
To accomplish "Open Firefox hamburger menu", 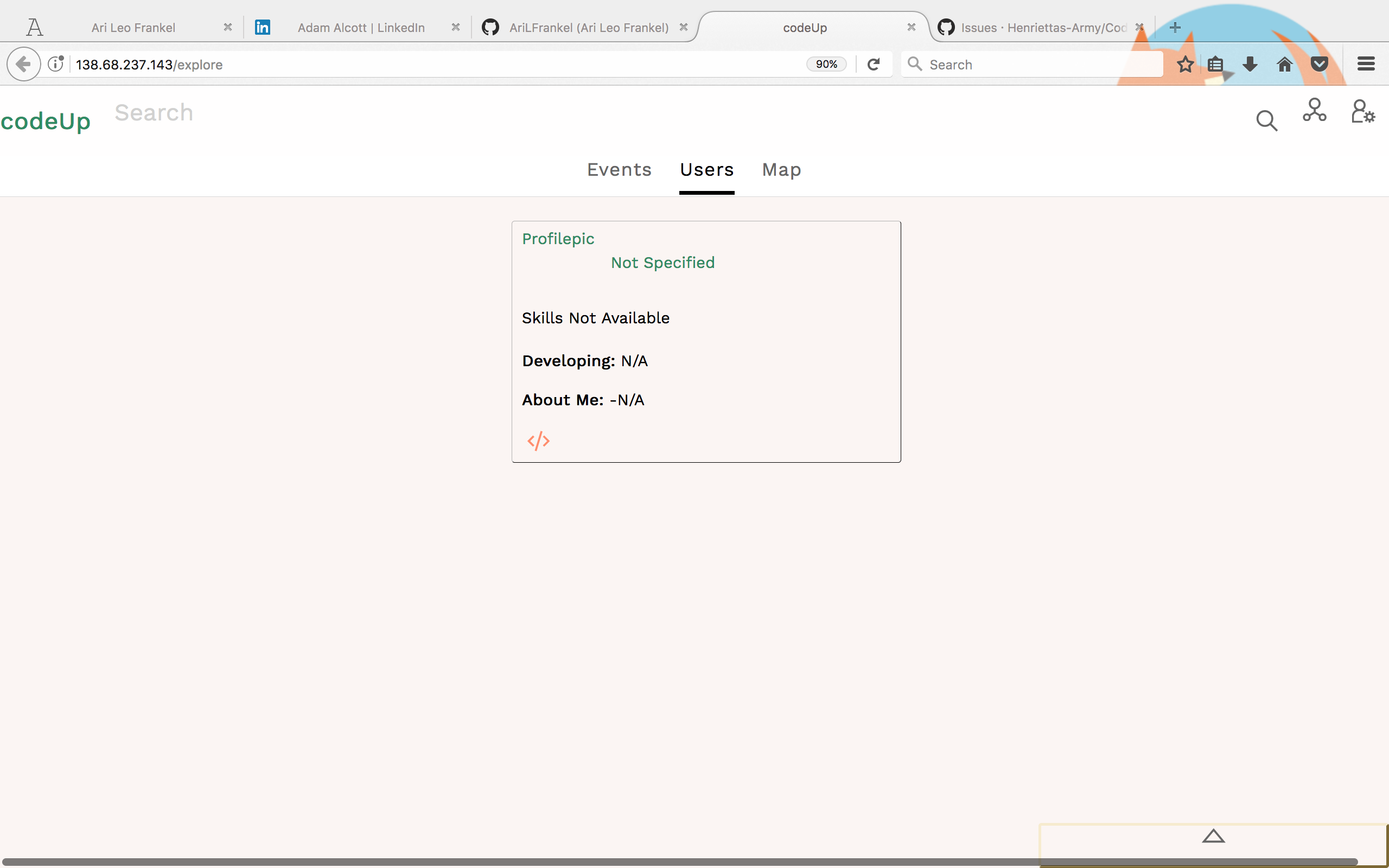I will tap(1366, 65).
